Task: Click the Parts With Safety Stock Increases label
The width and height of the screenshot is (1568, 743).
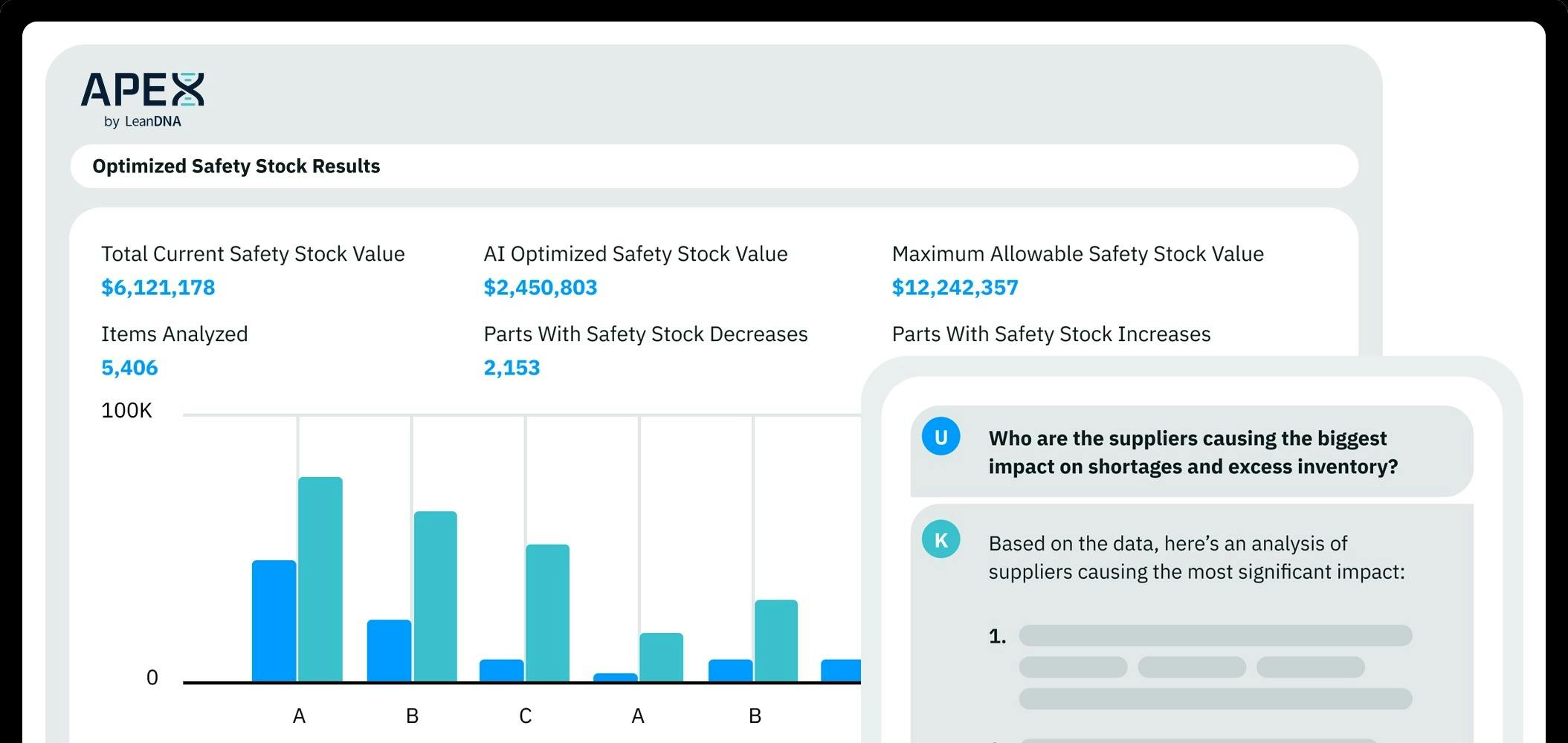Action: pyautogui.click(x=1051, y=334)
